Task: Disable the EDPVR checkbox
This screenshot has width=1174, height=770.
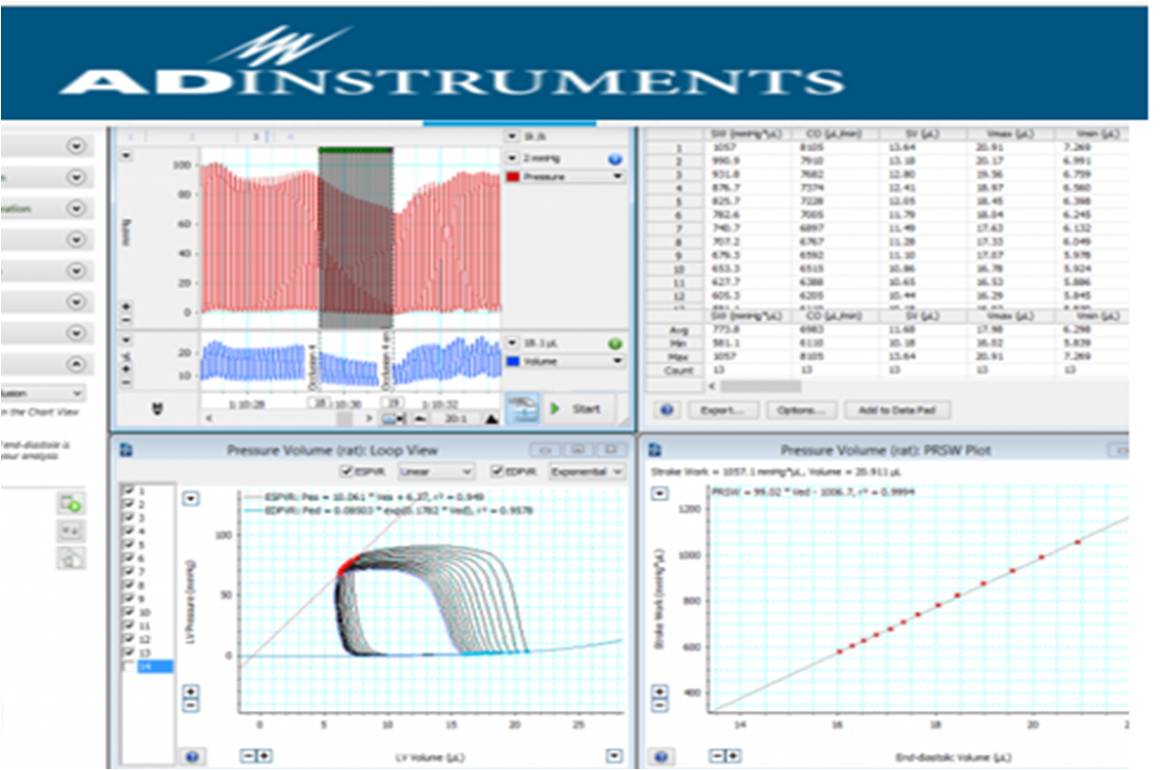Action: [x=497, y=469]
